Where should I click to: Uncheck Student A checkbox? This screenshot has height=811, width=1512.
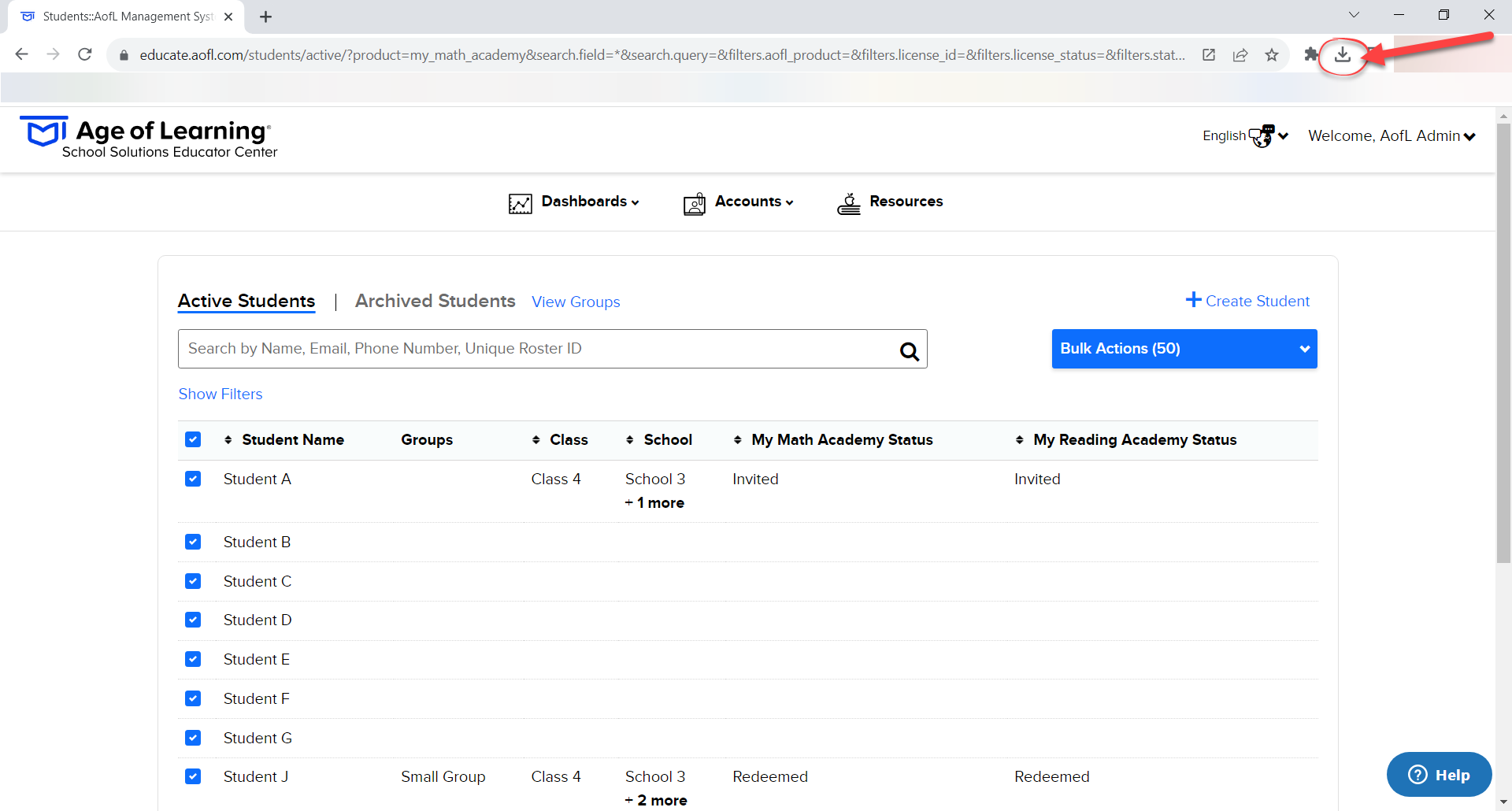(193, 479)
